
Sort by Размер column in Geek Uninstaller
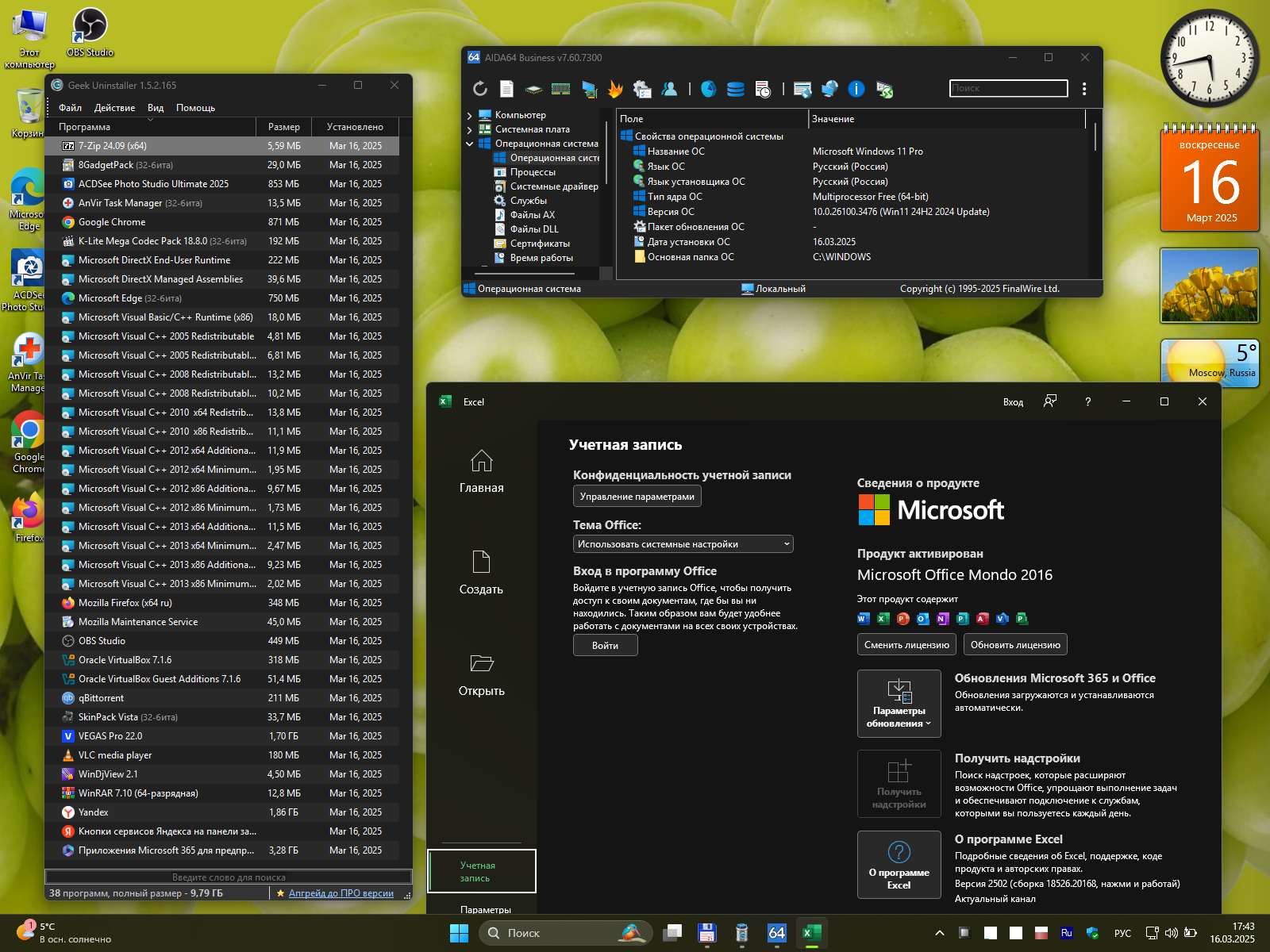click(283, 127)
